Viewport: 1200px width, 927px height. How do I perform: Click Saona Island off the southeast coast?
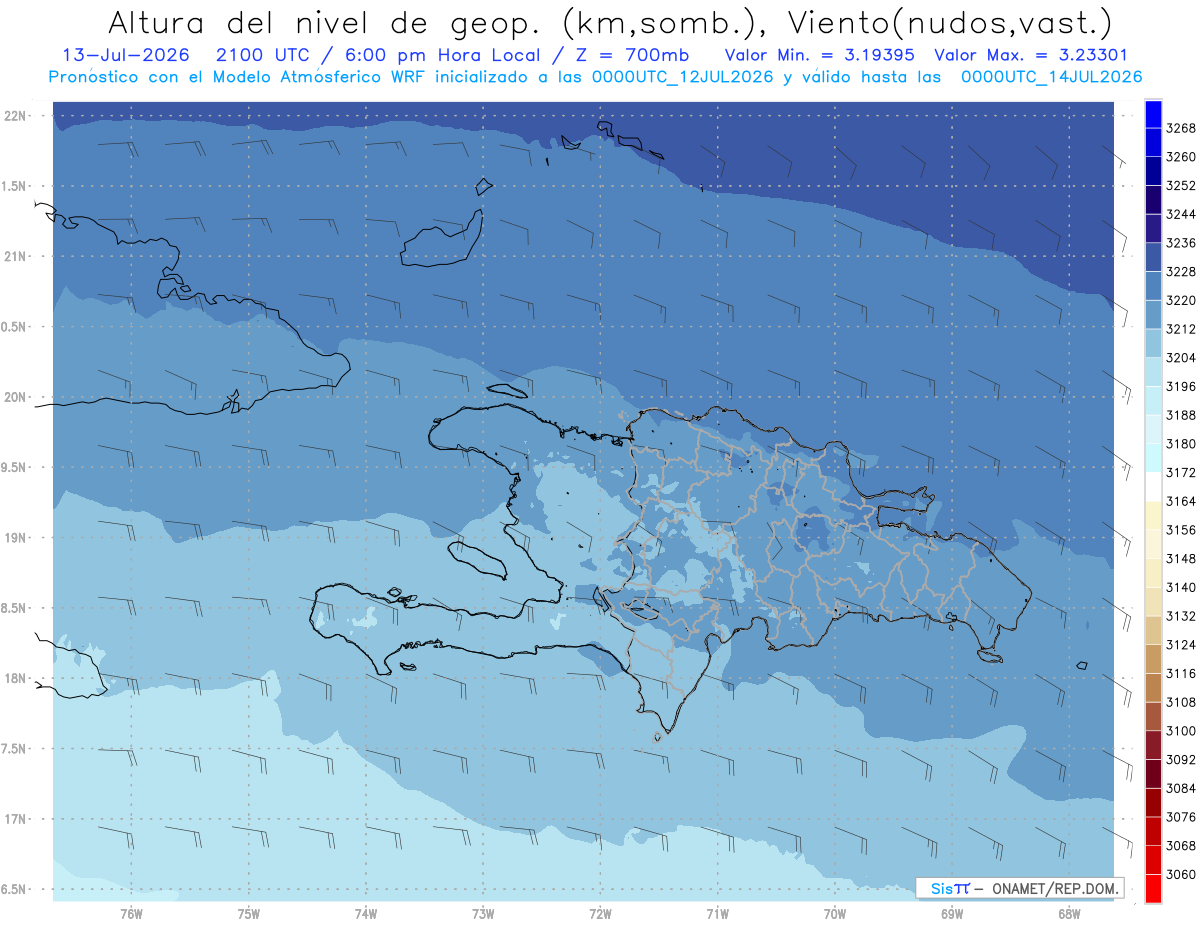[990, 656]
